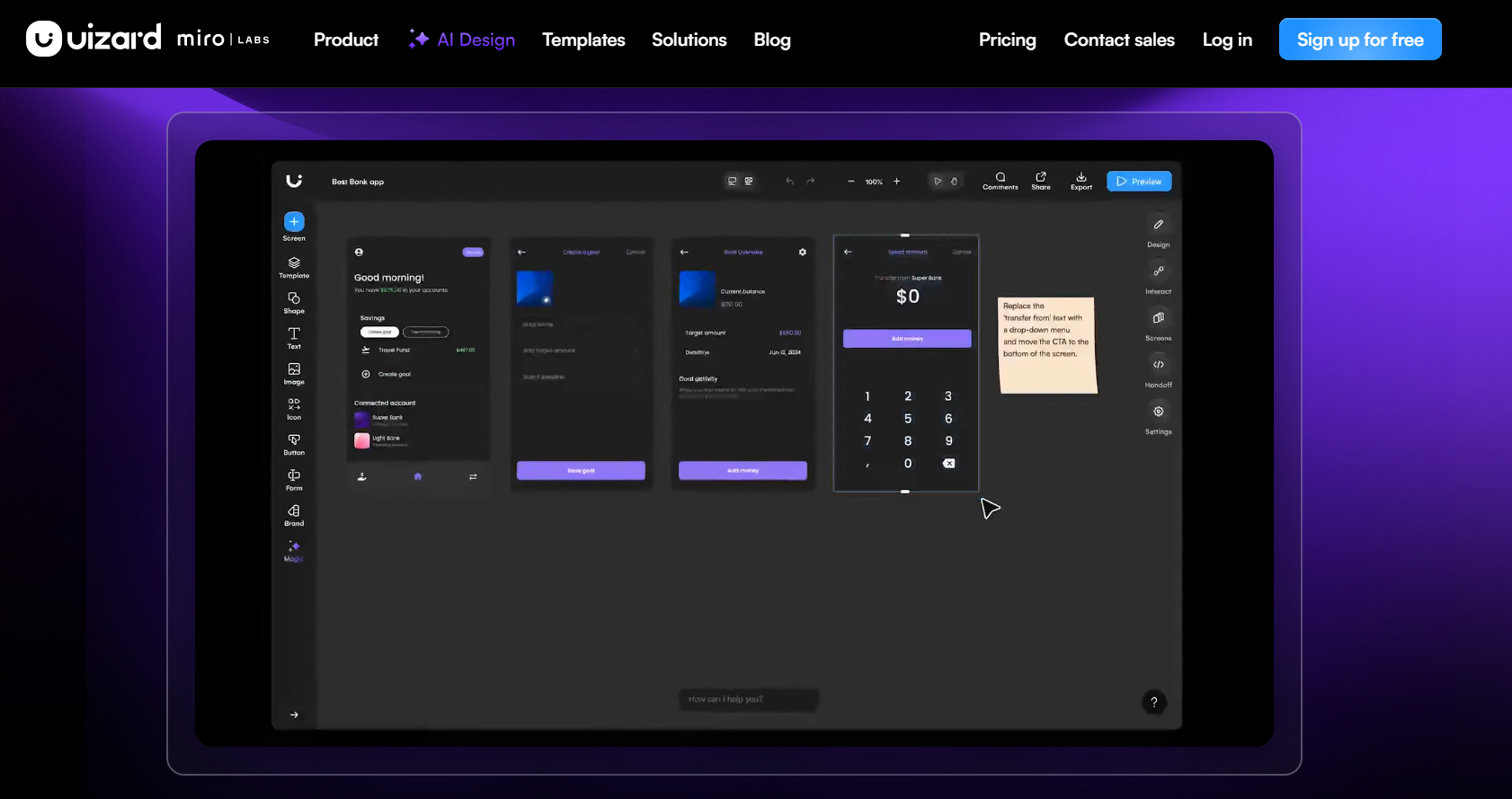Click the zoom in plus button
1512x799 pixels.
tap(896, 182)
